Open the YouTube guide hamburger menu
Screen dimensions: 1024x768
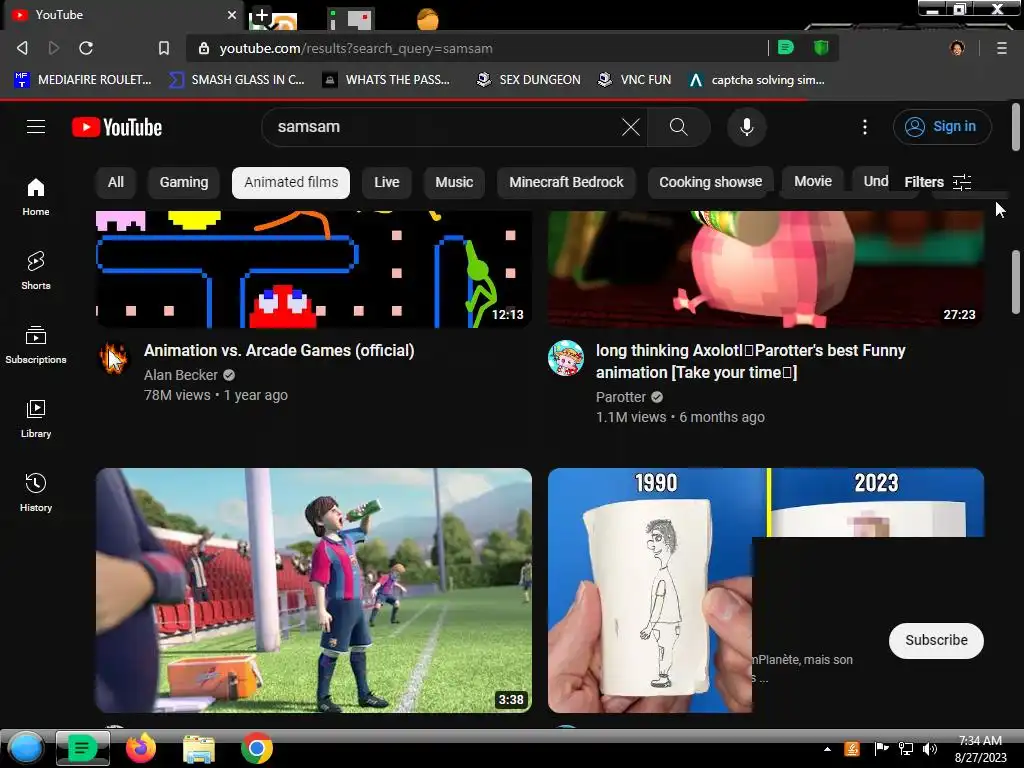[36, 127]
